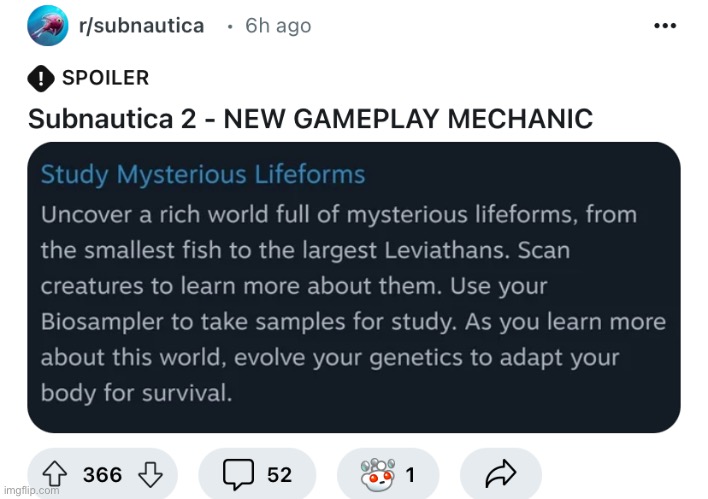
Task: Click the votes pill button background
Action: pyautogui.click(x=102, y=474)
